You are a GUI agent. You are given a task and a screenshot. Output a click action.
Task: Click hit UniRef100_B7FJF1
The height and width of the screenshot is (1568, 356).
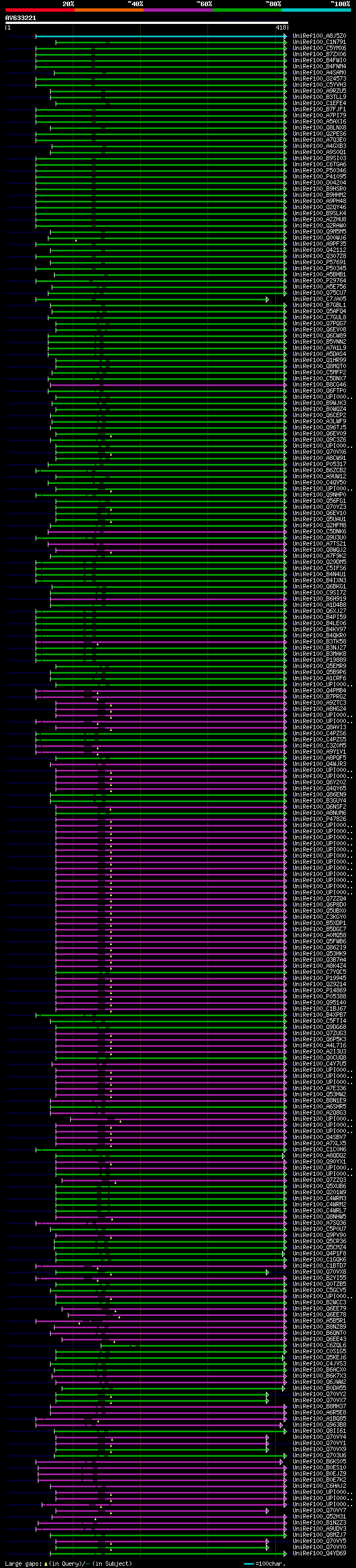coord(319,109)
